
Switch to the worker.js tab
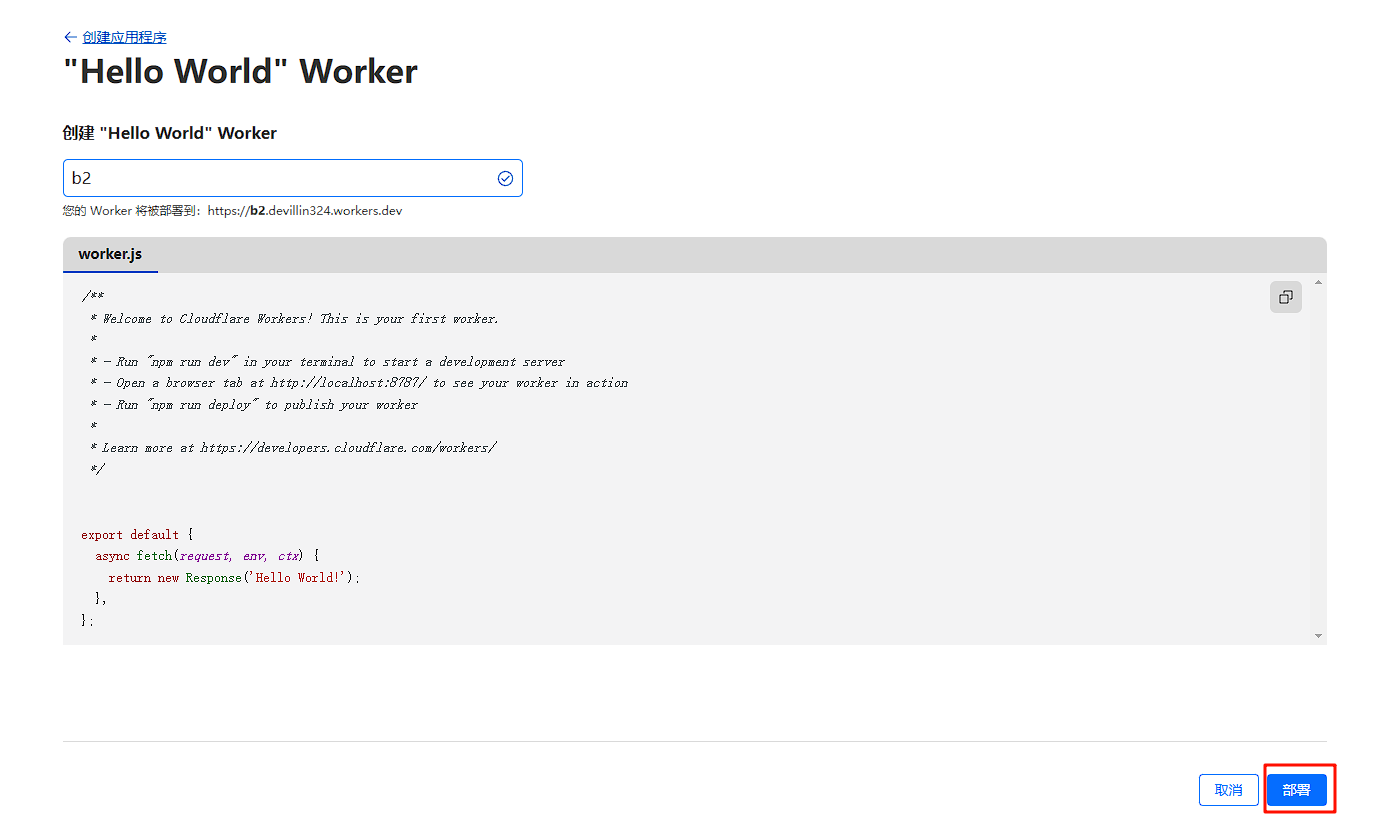tap(110, 254)
